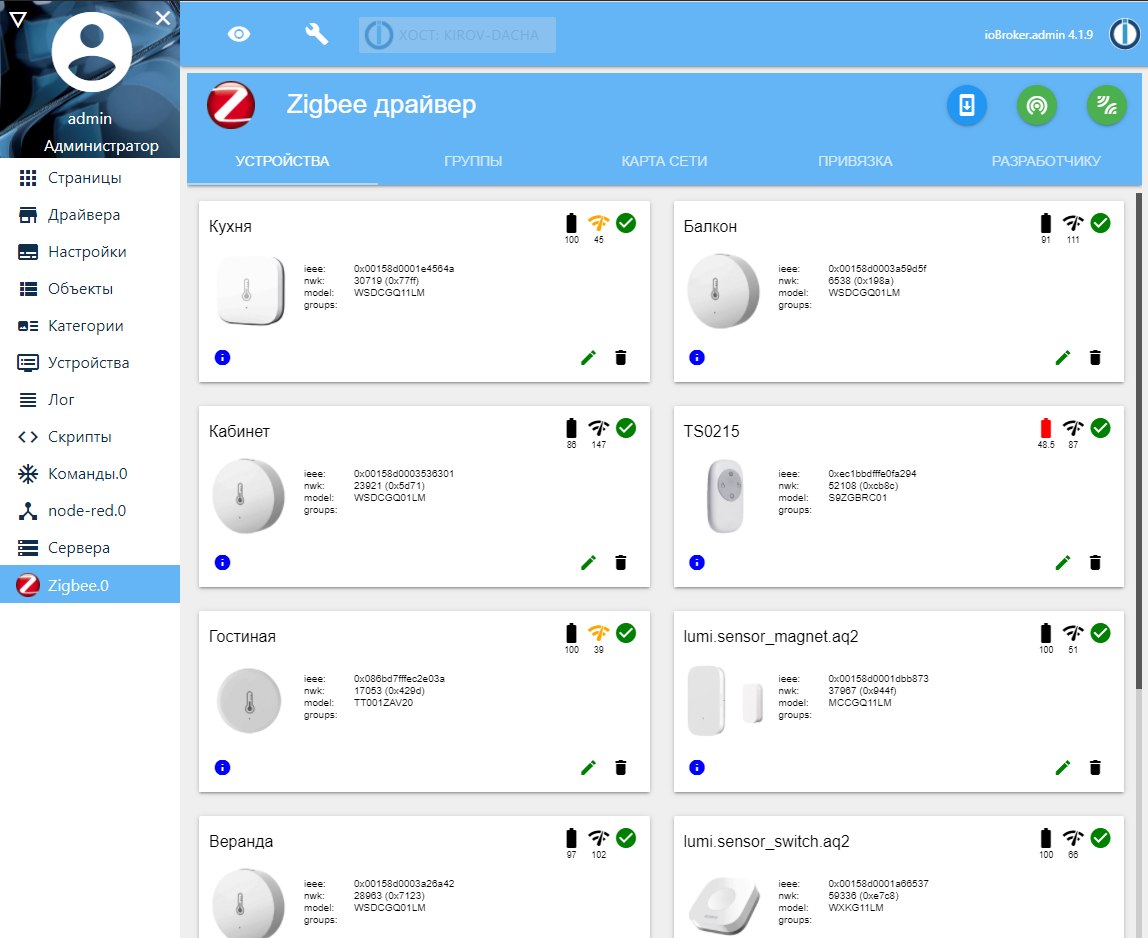Image resolution: width=1148 pixels, height=938 pixels.
Task: Delete the Гостиная device with trash icon
Action: coord(621,767)
